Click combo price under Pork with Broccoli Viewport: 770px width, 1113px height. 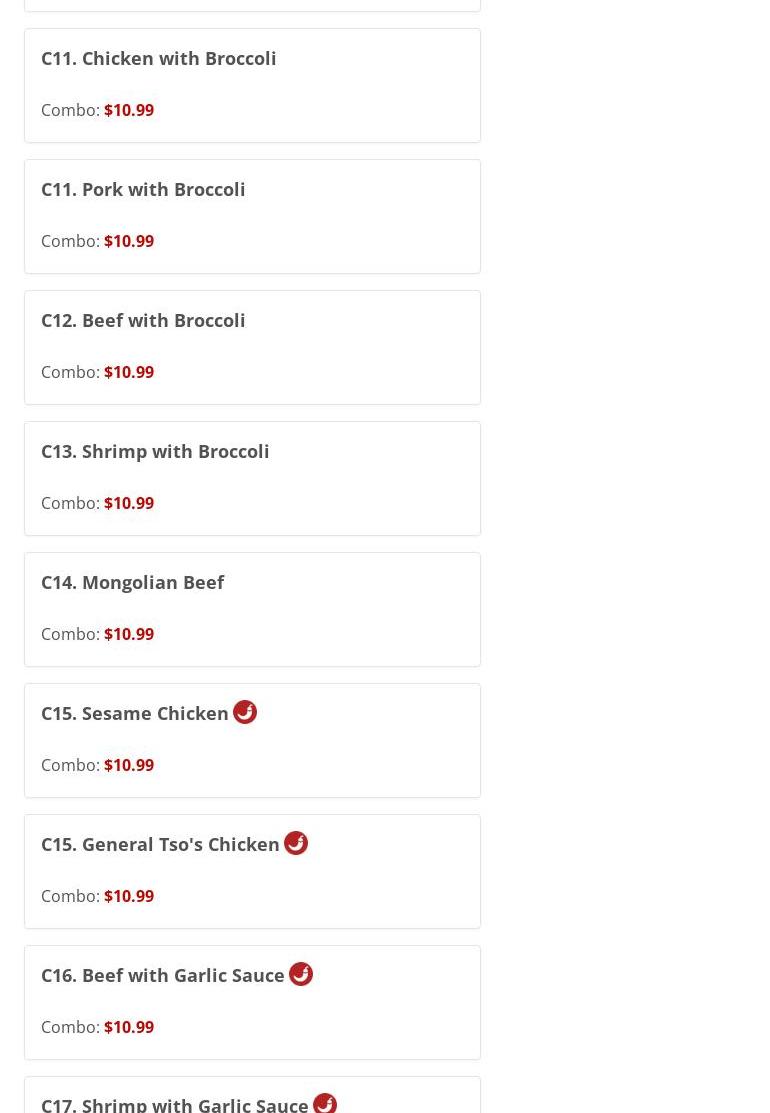point(129,241)
